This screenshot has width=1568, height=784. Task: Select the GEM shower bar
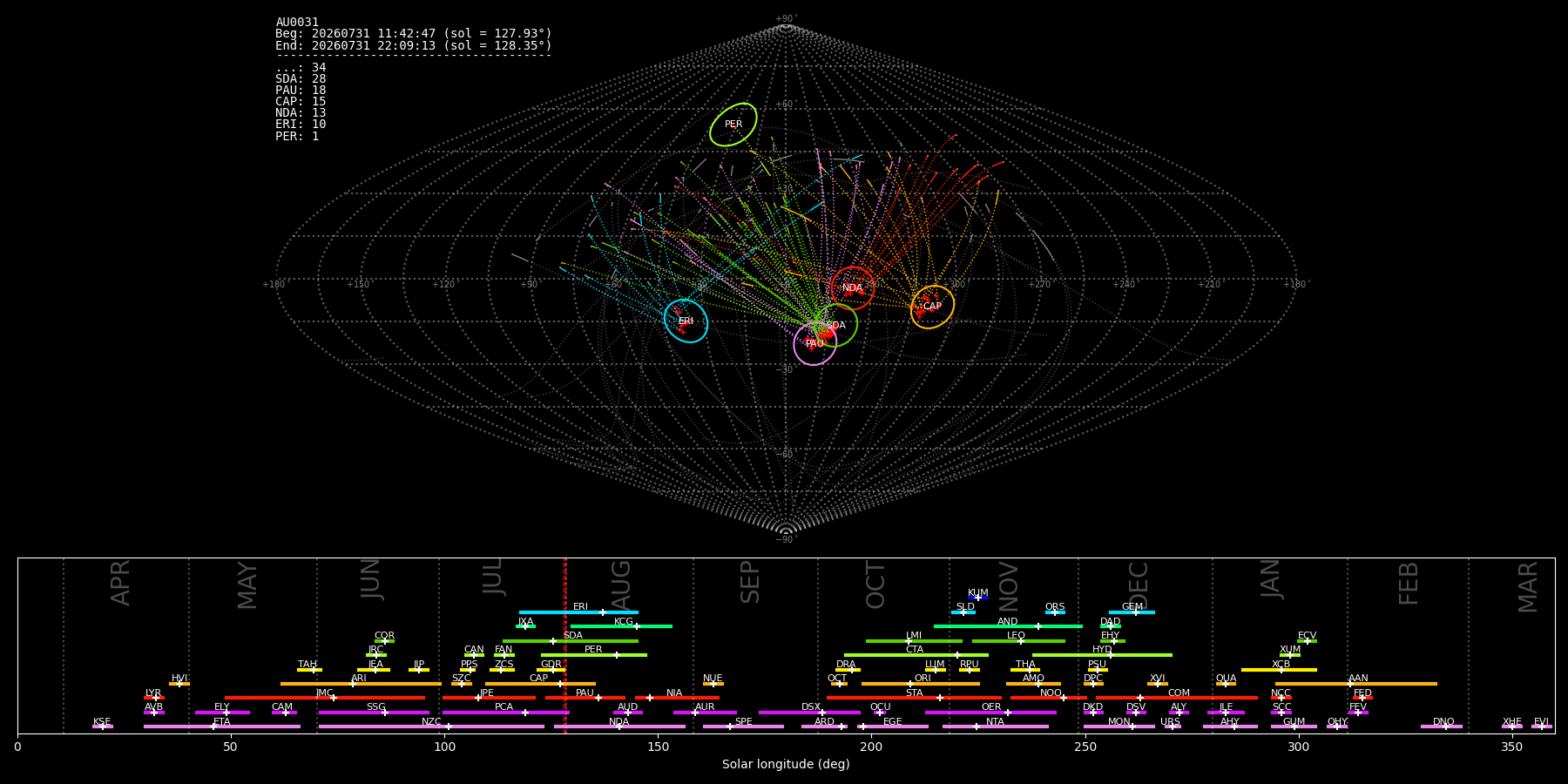[x=1132, y=612]
